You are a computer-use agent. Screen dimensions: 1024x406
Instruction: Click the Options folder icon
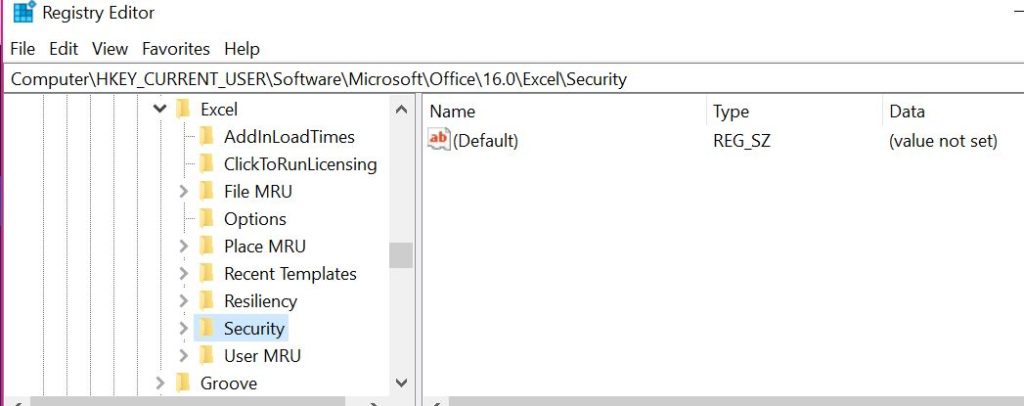point(207,219)
